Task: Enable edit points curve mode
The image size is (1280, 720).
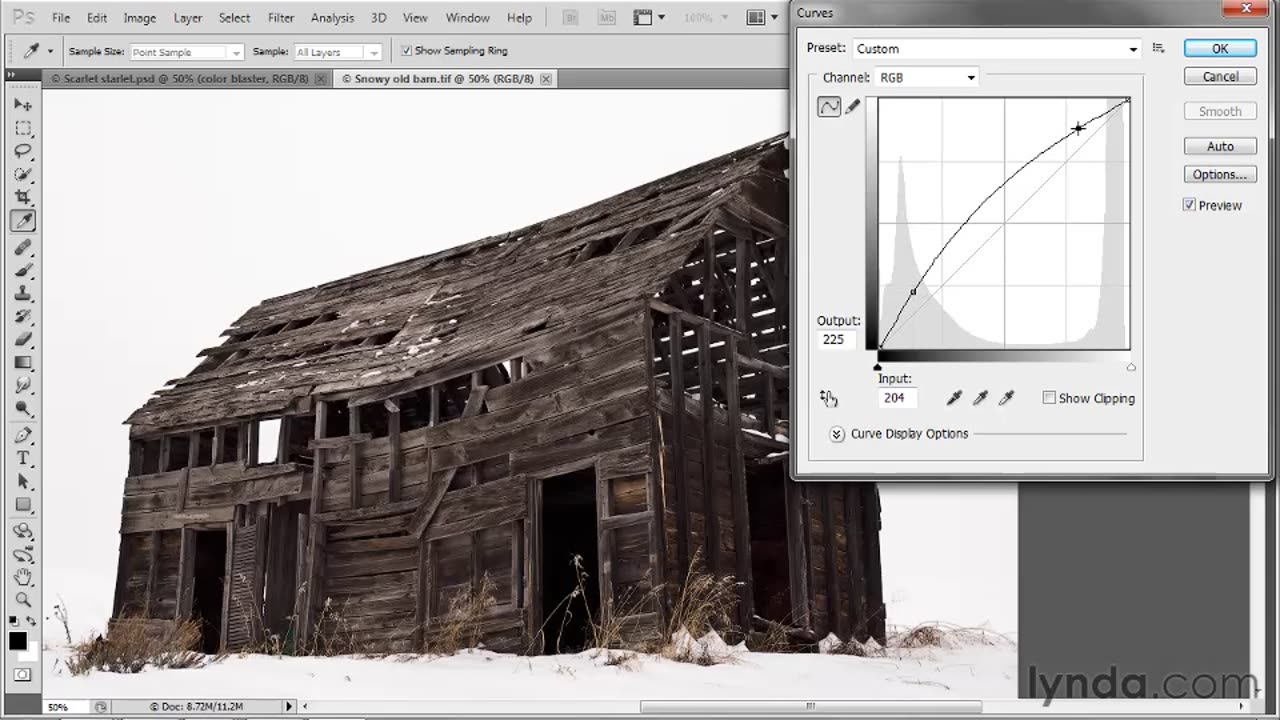Action: [829, 107]
